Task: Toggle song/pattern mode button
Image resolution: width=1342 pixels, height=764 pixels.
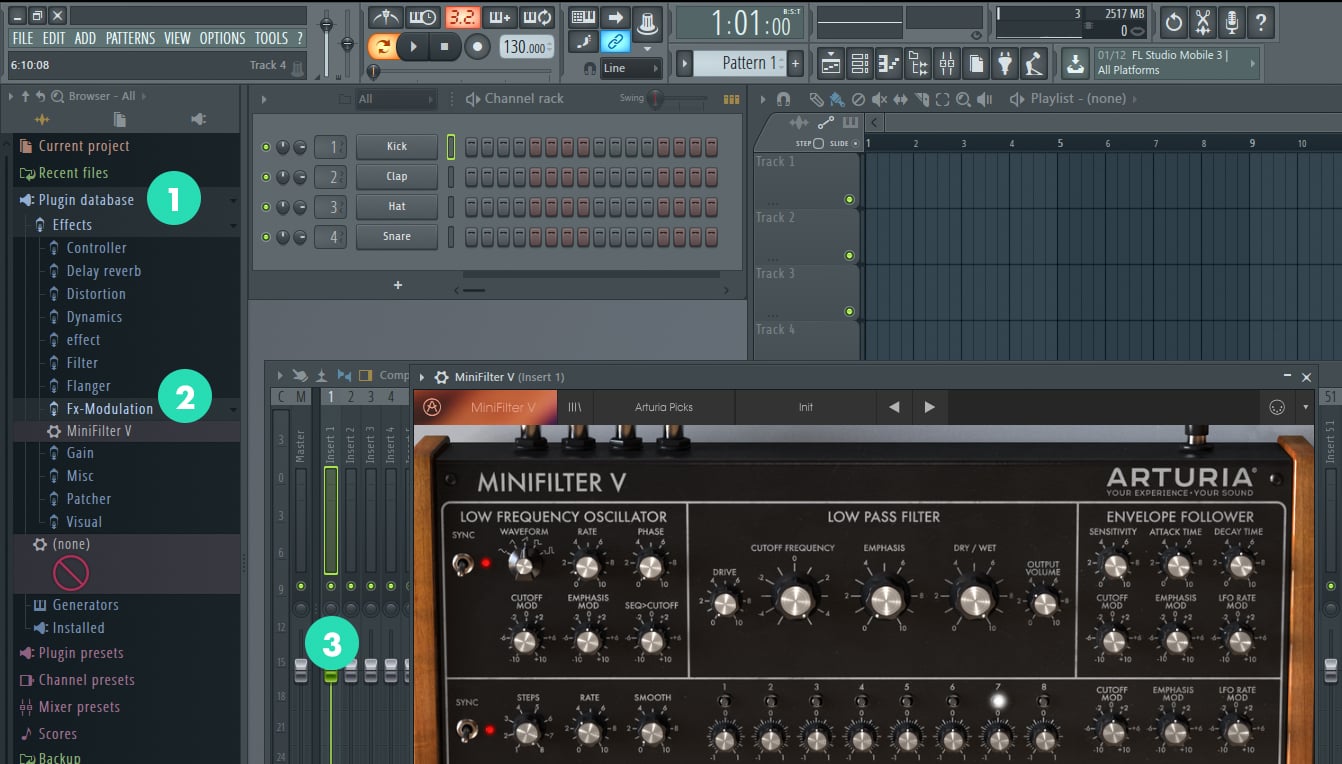Action: (382, 47)
